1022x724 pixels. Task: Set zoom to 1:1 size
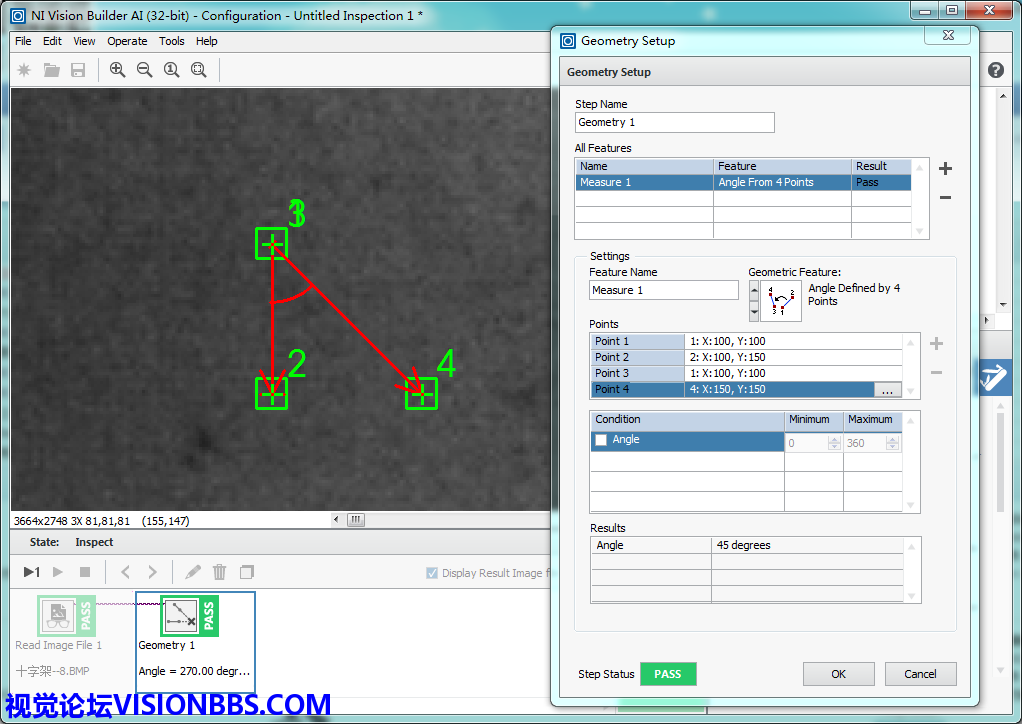point(171,70)
